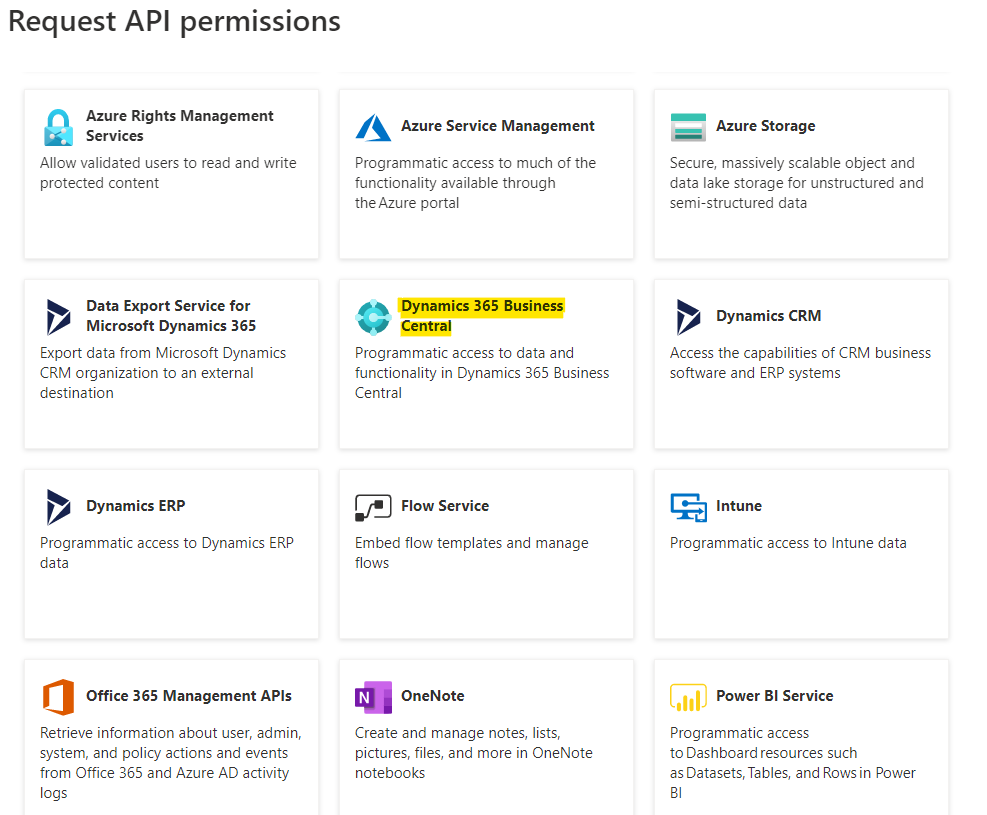
Task: Click the Power BI Service chart icon
Action: [x=688, y=697]
